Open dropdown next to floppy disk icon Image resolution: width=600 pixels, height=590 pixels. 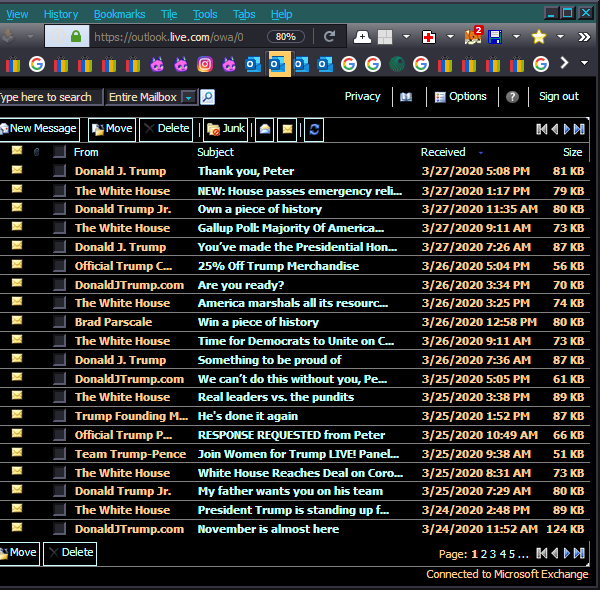click(x=516, y=37)
